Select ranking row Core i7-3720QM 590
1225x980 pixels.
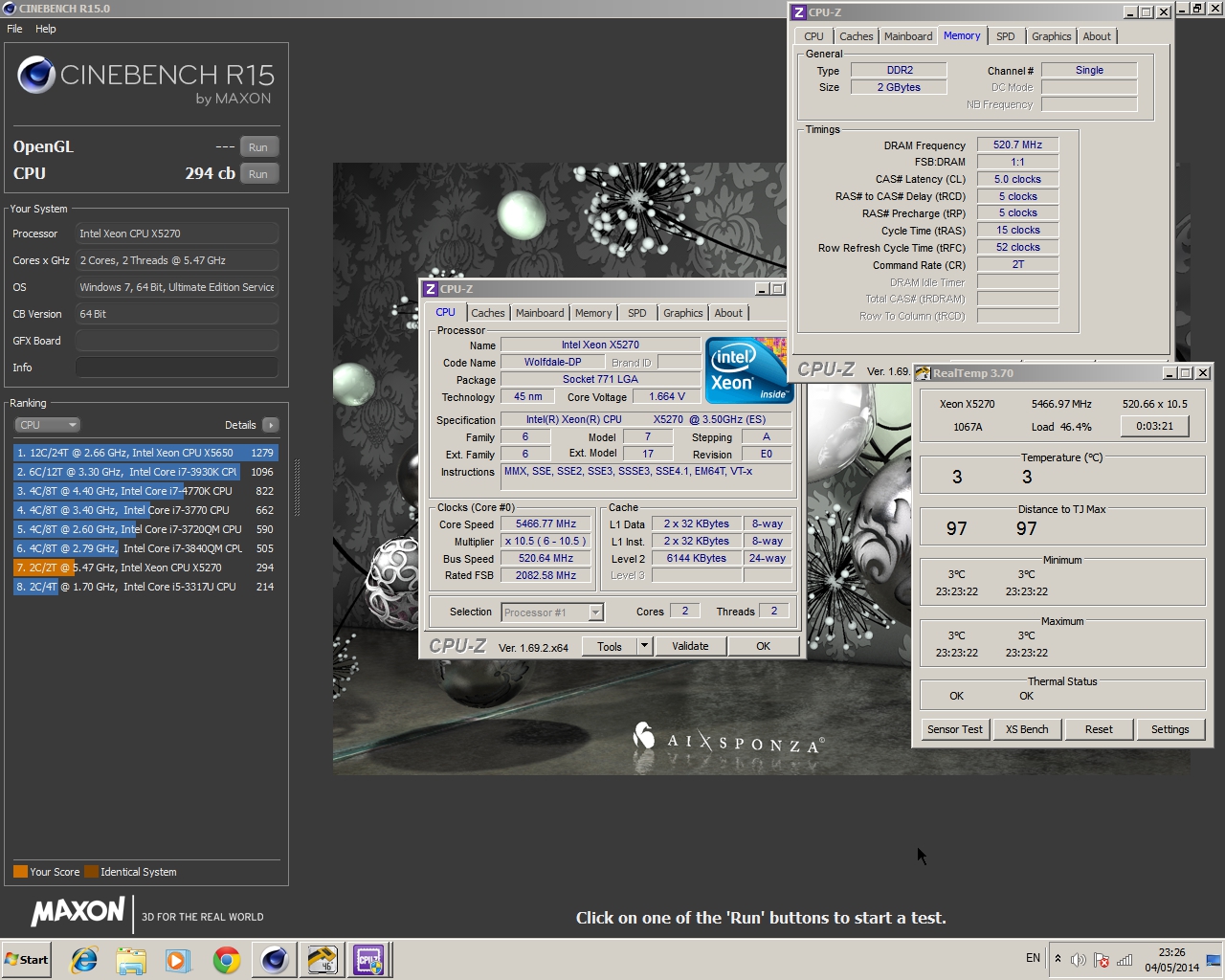(x=145, y=529)
